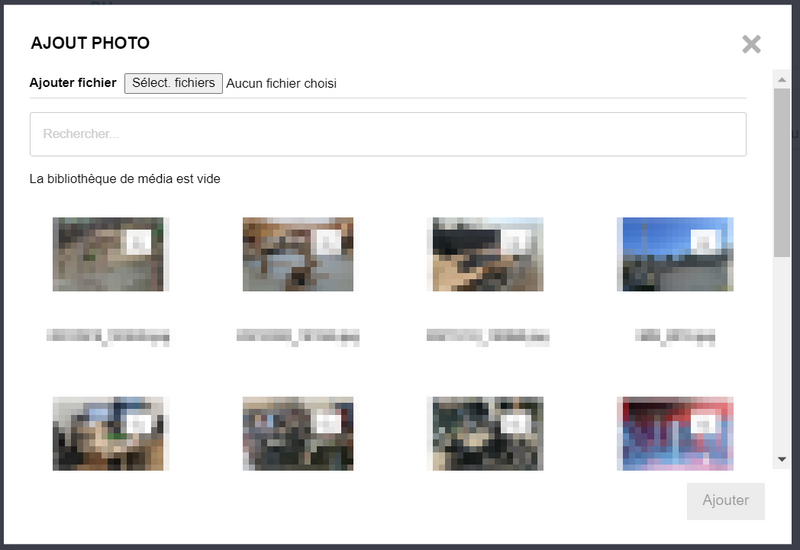The height and width of the screenshot is (550, 800).
Task: Close the Ajout Photo dialog with X
Action: coord(751,44)
